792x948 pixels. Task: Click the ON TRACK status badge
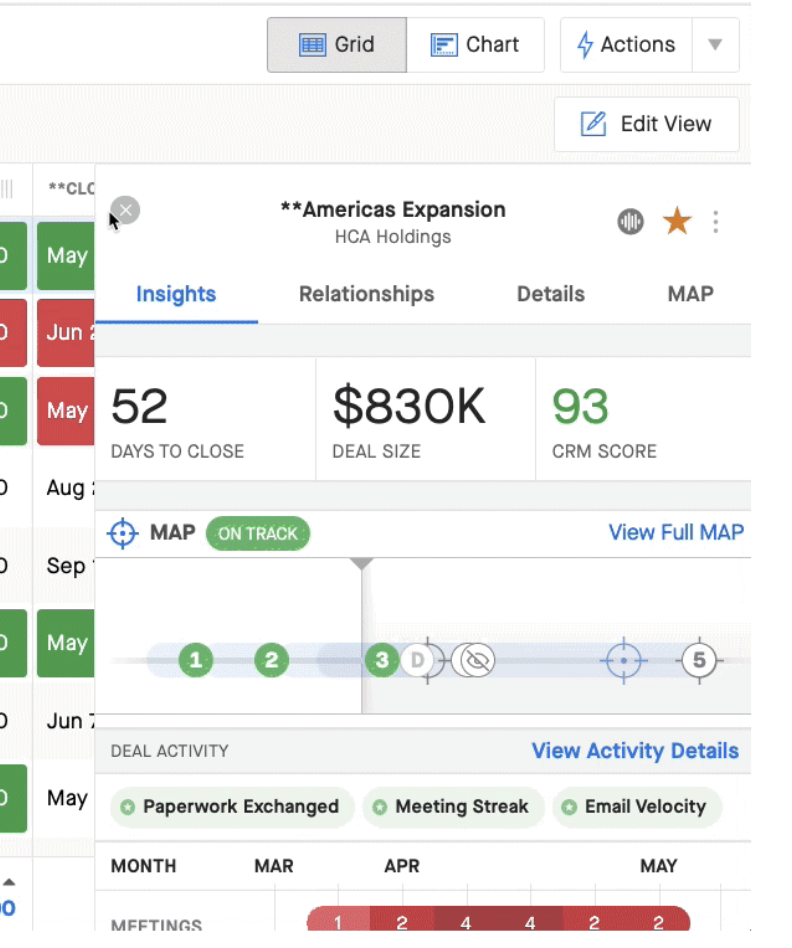coord(258,533)
